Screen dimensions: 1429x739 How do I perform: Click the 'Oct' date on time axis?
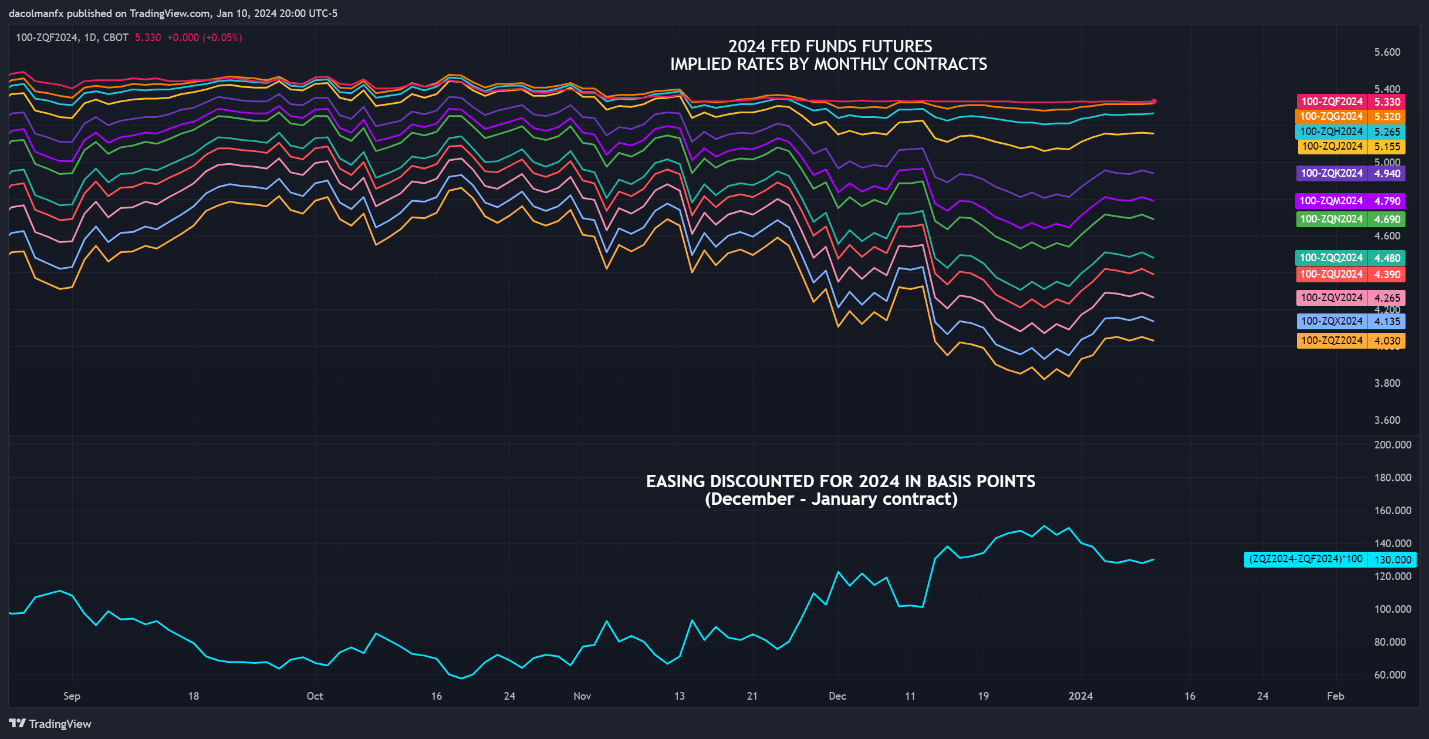pos(314,695)
